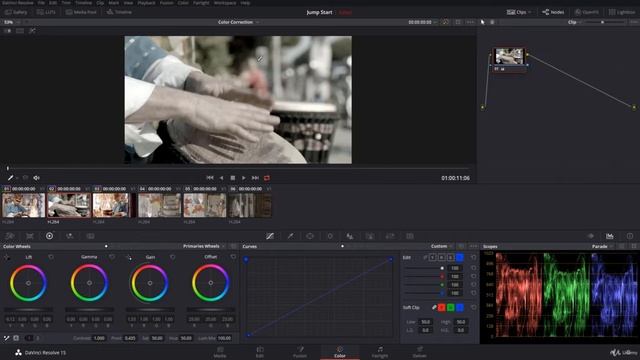Open the LUTs panel button
The height and width of the screenshot is (360, 640).
46,12
